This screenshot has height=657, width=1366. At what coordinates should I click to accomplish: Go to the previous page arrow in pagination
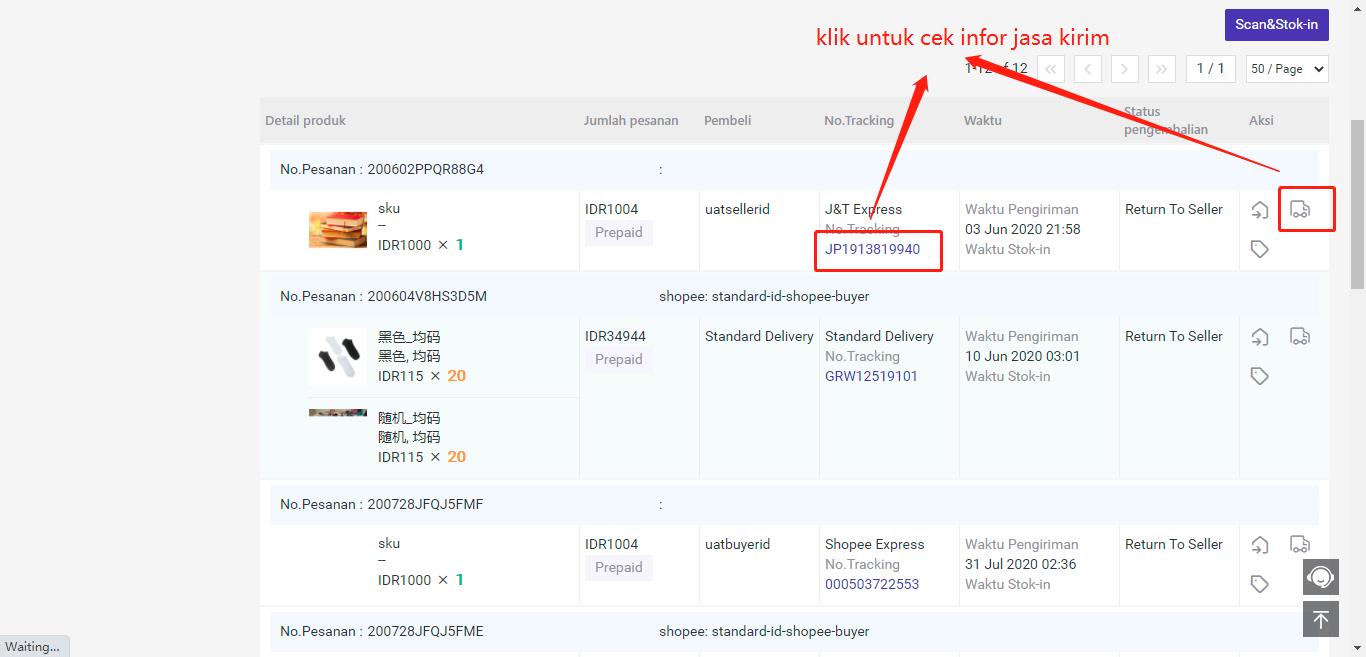1088,69
